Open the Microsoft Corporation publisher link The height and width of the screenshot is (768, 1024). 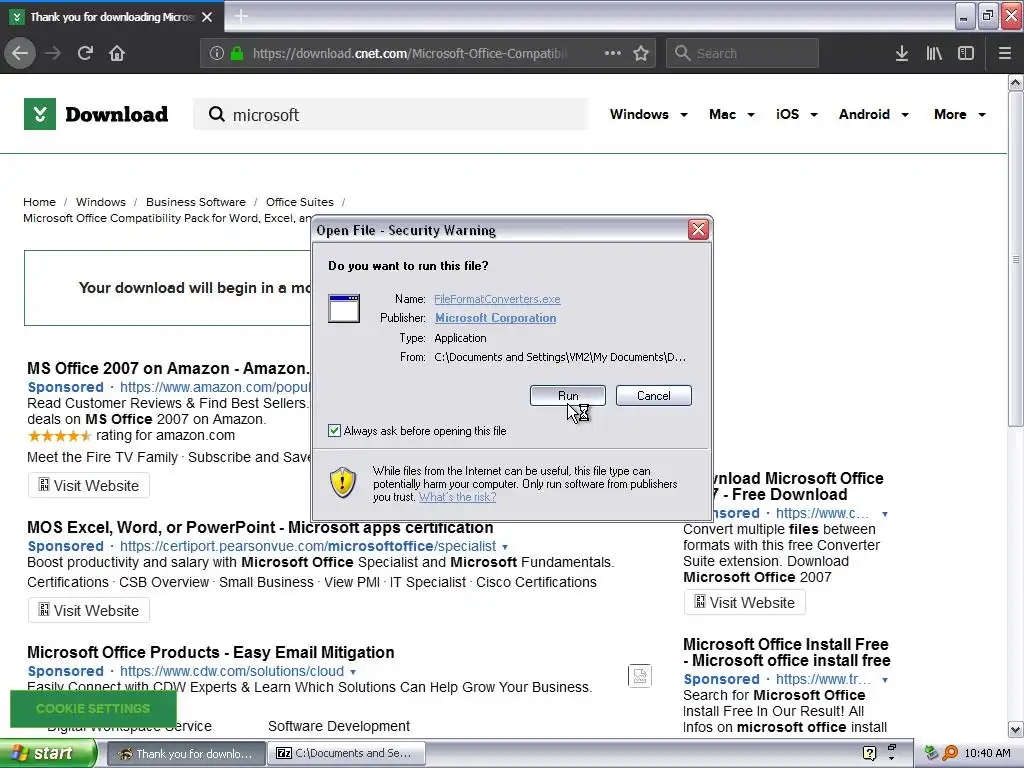tap(496, 317)
